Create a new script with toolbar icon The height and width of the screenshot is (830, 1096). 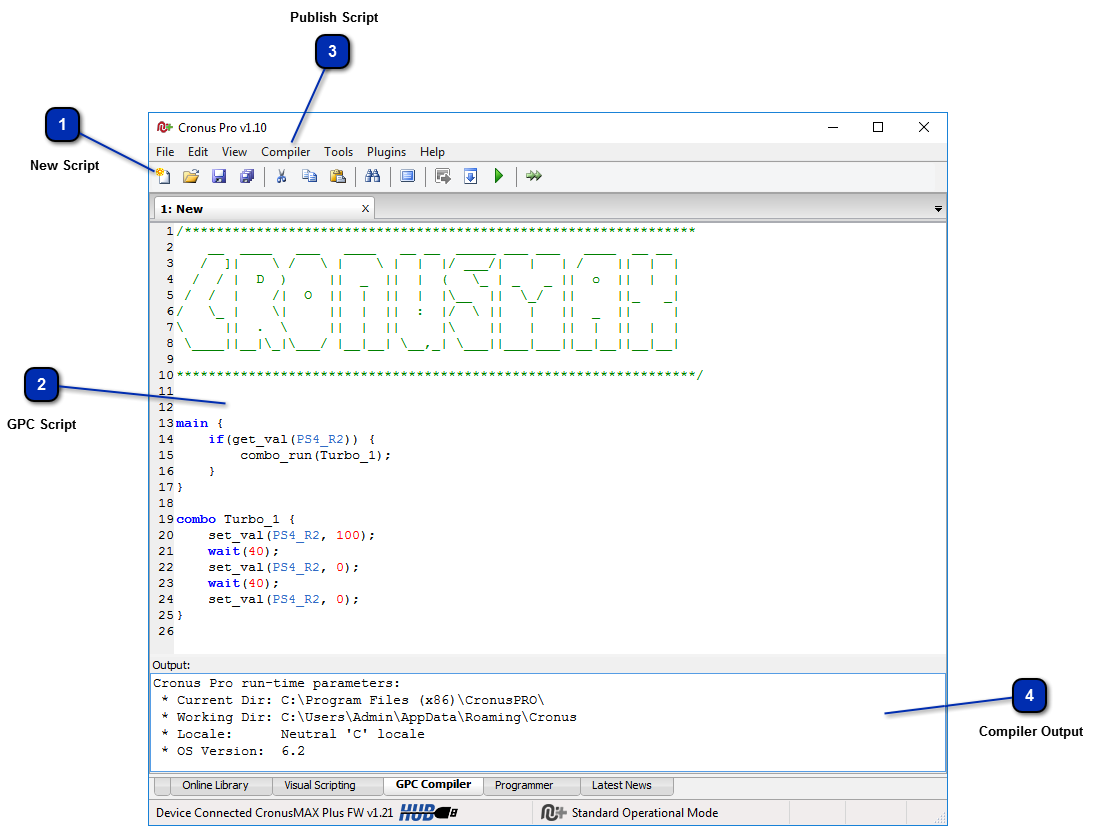[163, 176]
